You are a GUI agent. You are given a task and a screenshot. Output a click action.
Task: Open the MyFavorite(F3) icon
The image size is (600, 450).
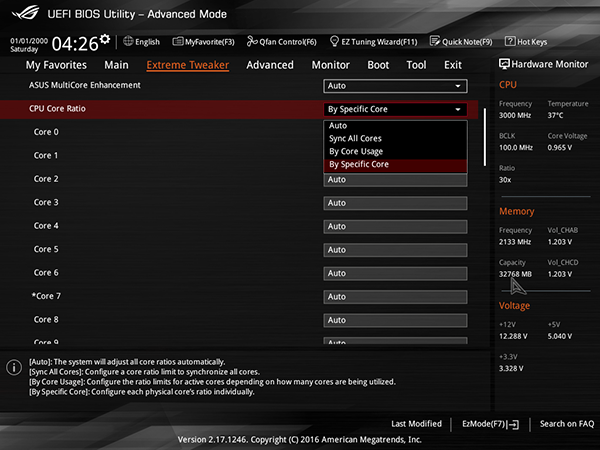tap(178, 41)
